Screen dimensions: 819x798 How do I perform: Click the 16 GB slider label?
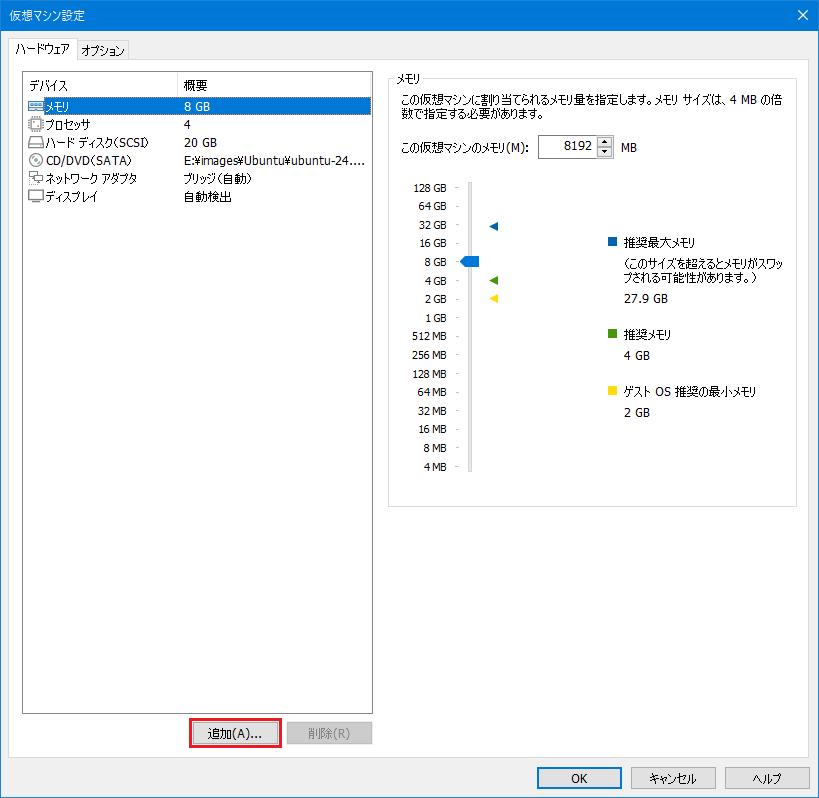(x=433, y=243)
